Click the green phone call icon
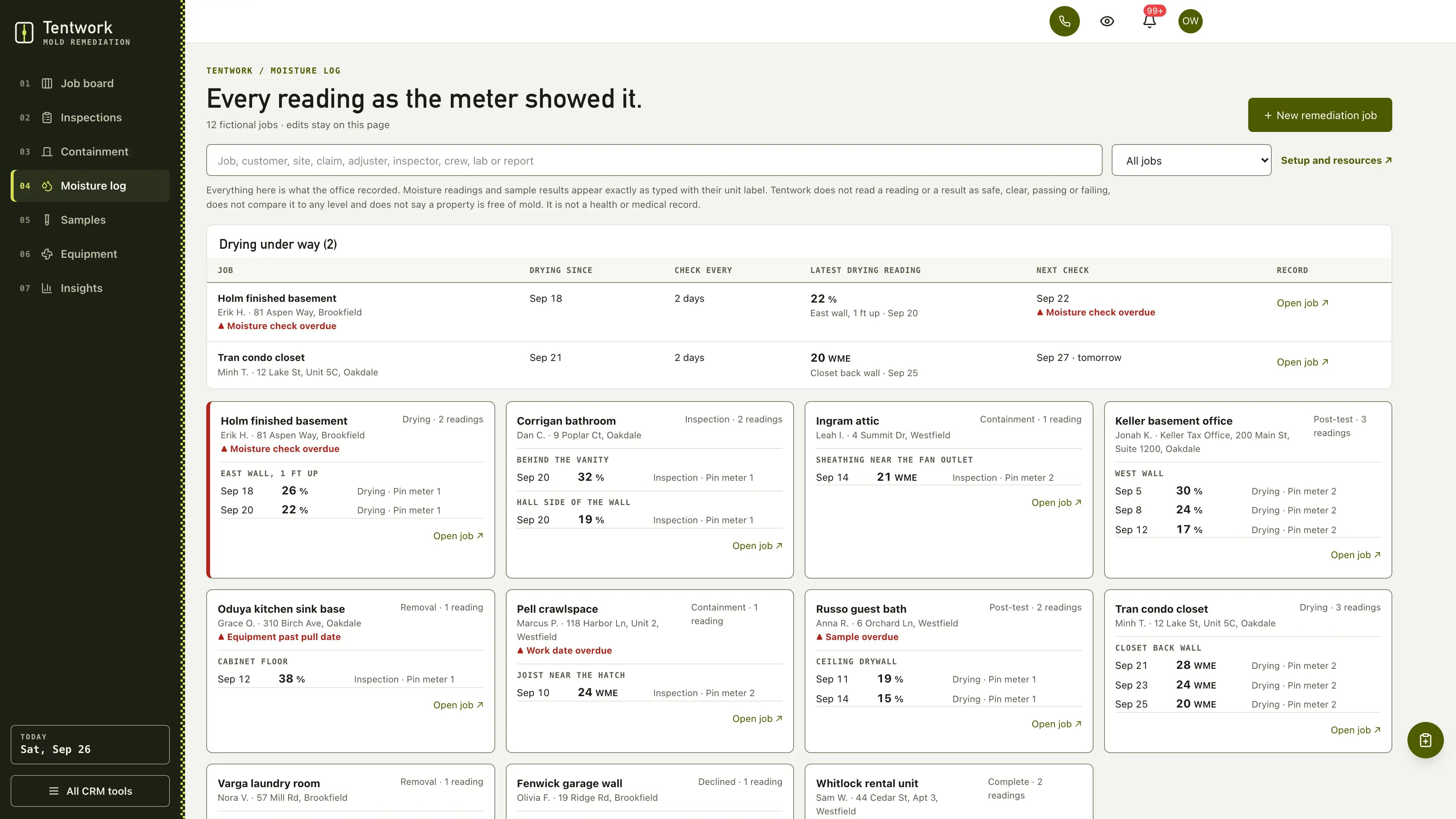This screenshot has width=1456, height=819. [x=1064, y=22]
